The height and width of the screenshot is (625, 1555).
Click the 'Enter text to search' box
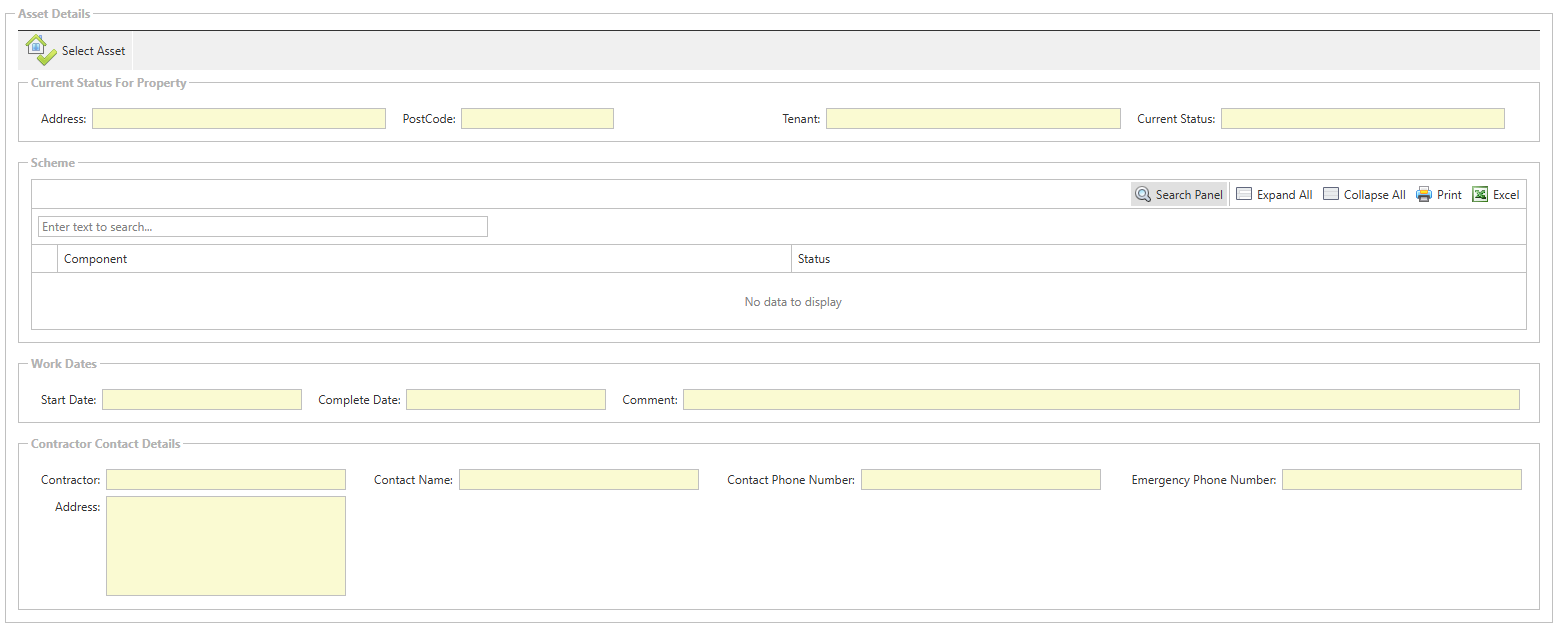point(262,227)
